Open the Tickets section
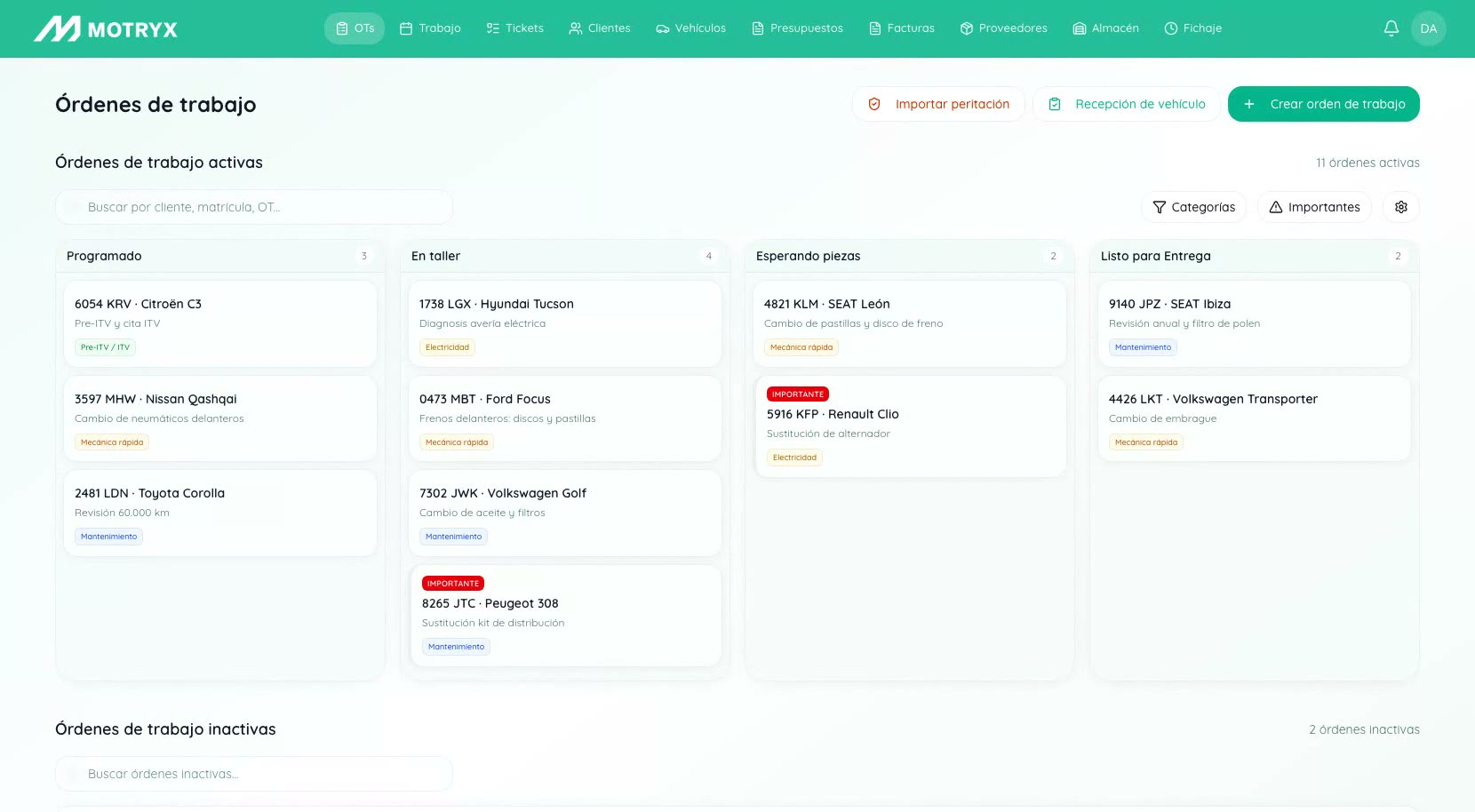The height and width of the screenshot is (812, 1475). (x=515, y=28)
